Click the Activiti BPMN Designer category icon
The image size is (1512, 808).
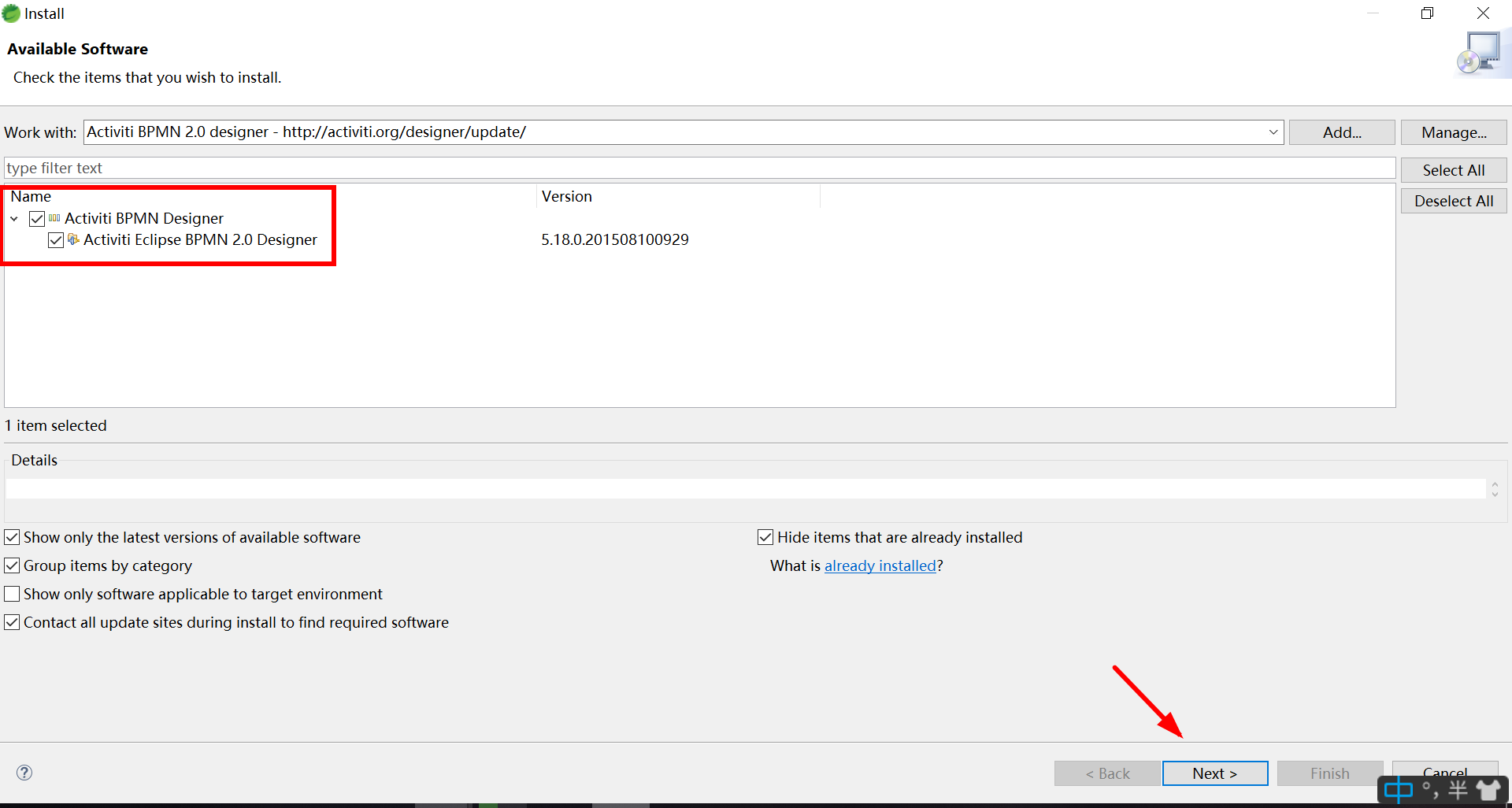coord(54,218)
